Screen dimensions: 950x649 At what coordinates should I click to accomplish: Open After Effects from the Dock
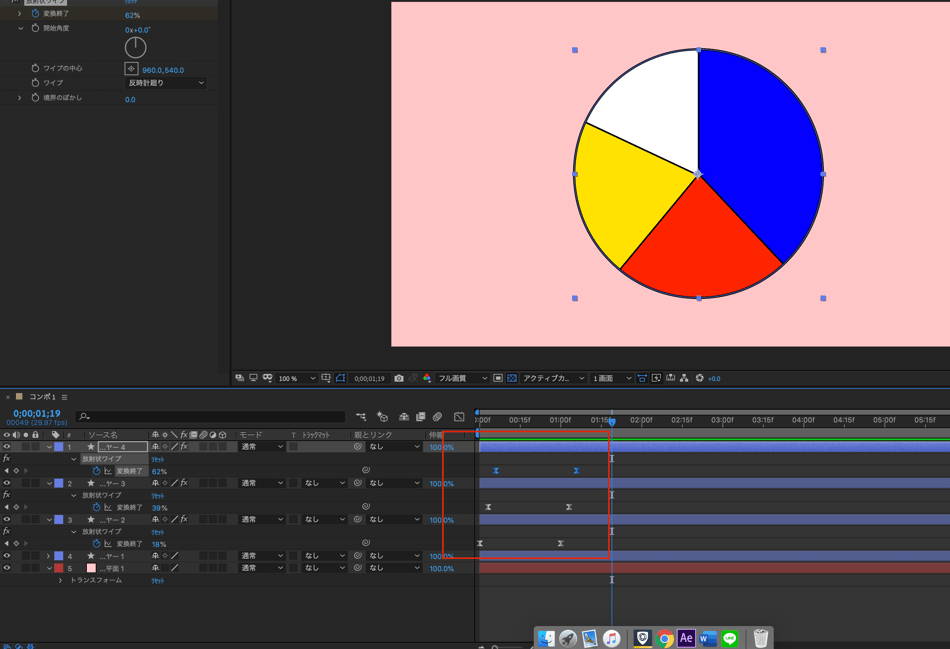[686, 638]
